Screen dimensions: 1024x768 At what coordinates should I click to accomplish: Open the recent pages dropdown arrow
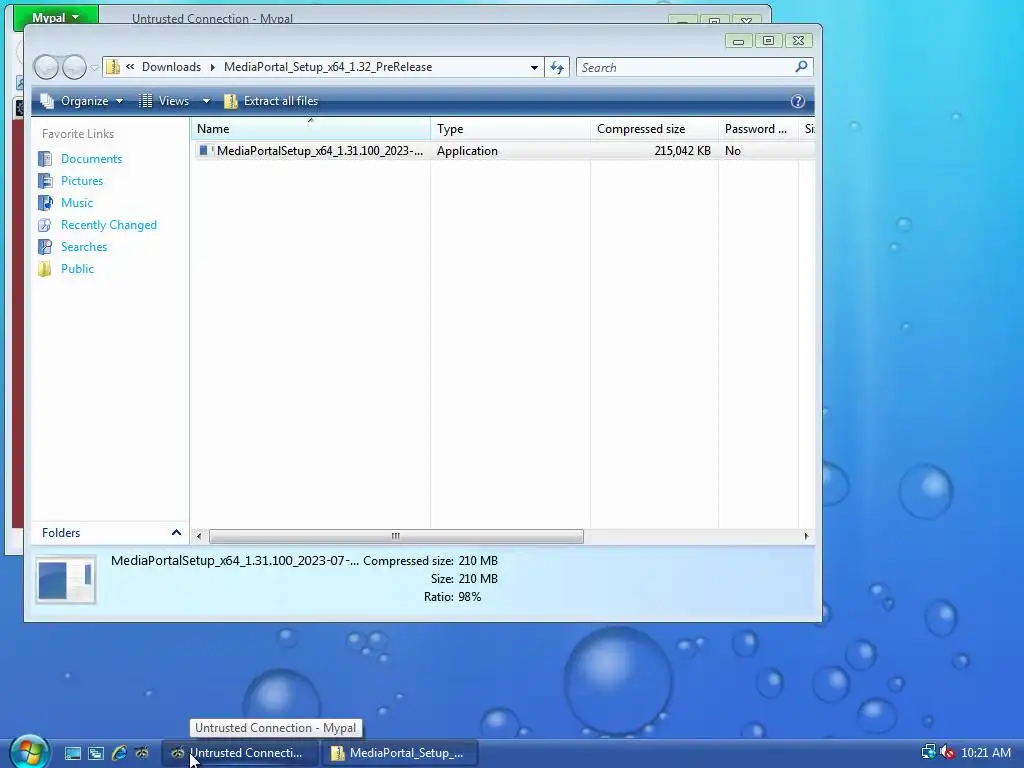[94, 67]
